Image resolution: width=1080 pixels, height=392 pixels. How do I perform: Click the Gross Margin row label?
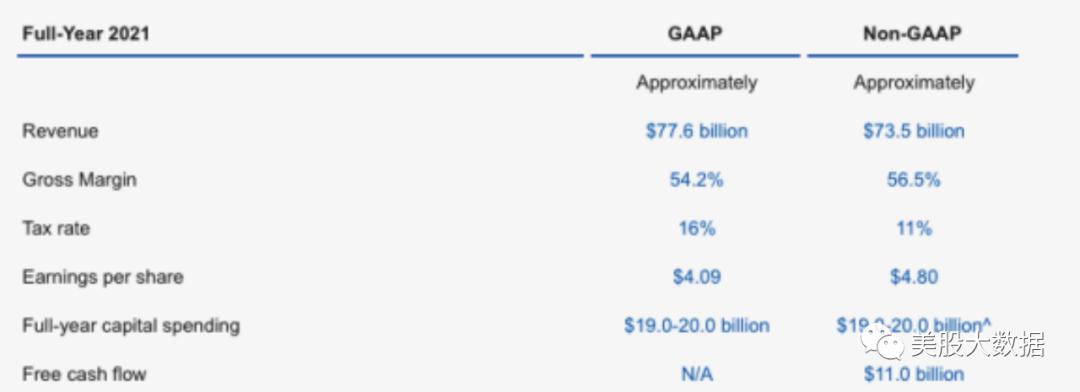click(x=79, y=180)
